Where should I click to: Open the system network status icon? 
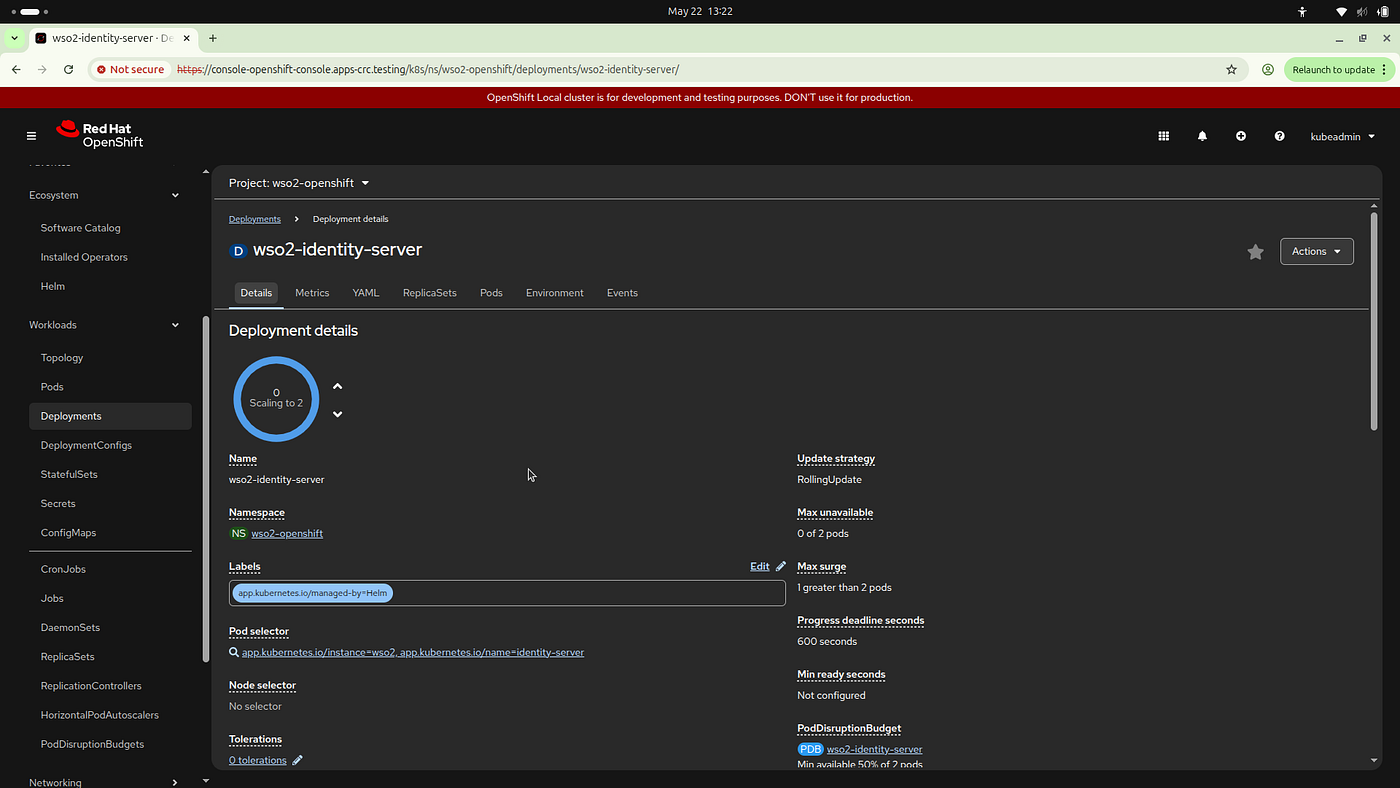click(1342, 12)
